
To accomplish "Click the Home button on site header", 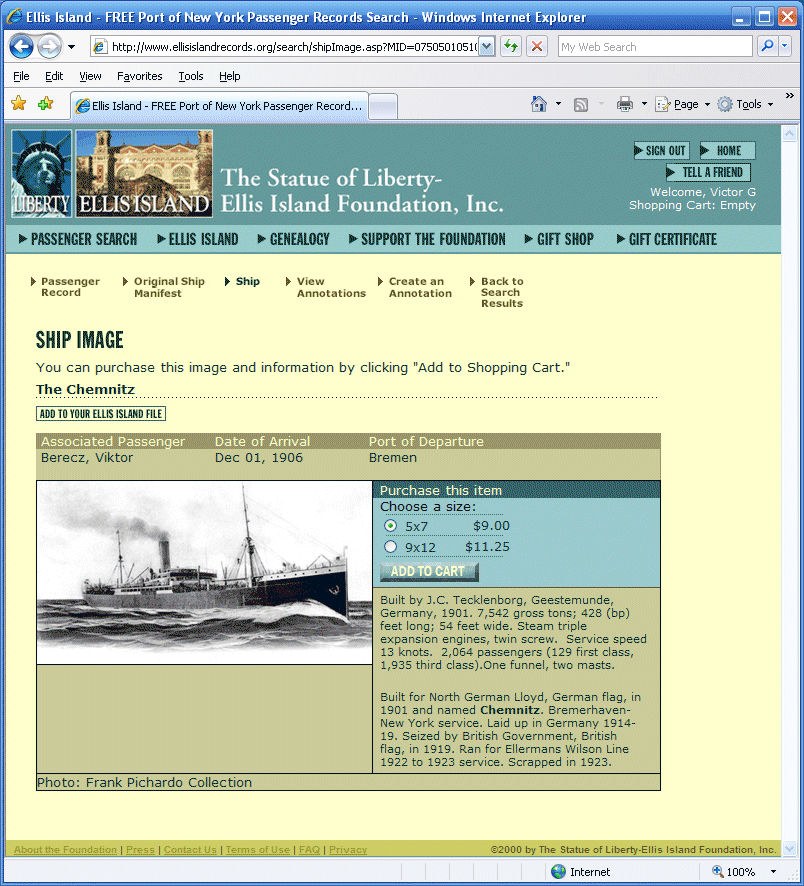I will [727, 151].
